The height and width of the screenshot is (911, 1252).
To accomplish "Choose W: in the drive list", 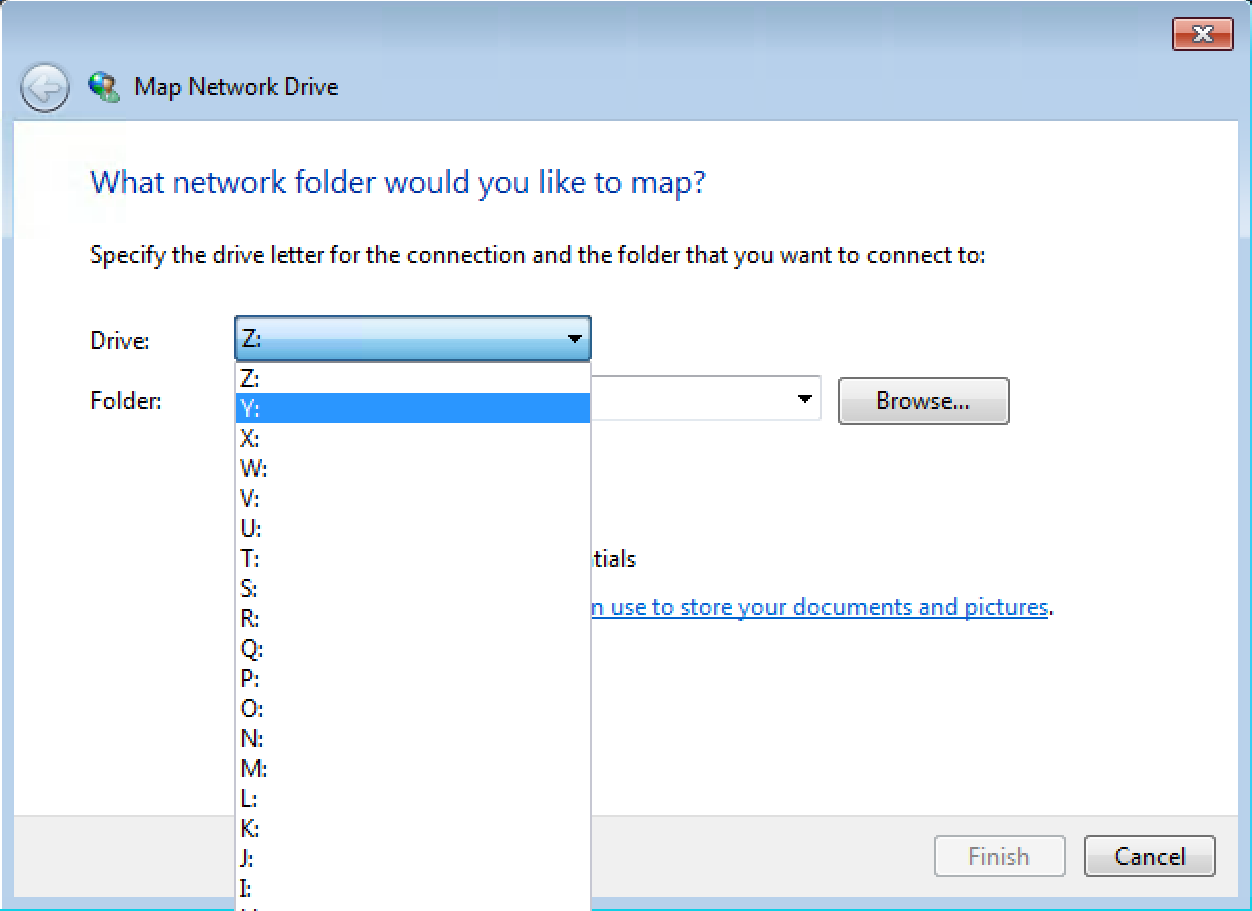I will pyautogui.click(x=412, y=468).
